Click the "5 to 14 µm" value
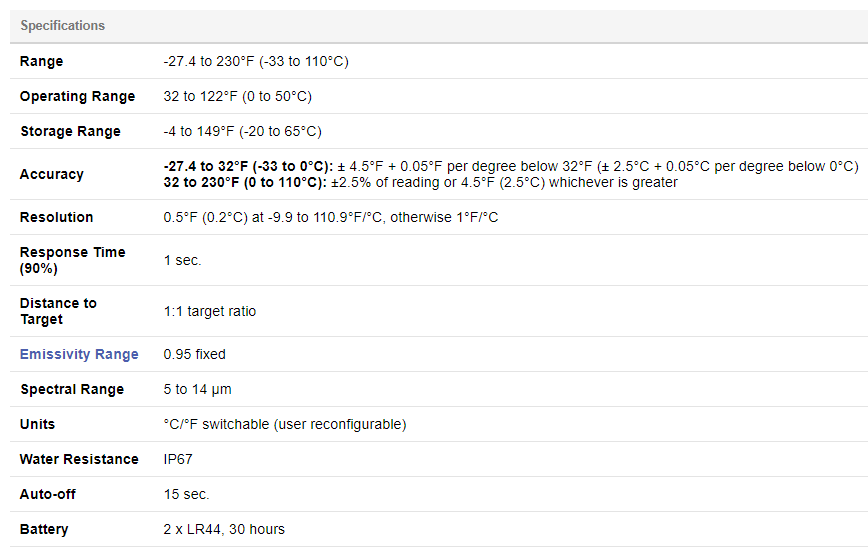This screenshot has height=549, width=868. [x=198, y=389]
